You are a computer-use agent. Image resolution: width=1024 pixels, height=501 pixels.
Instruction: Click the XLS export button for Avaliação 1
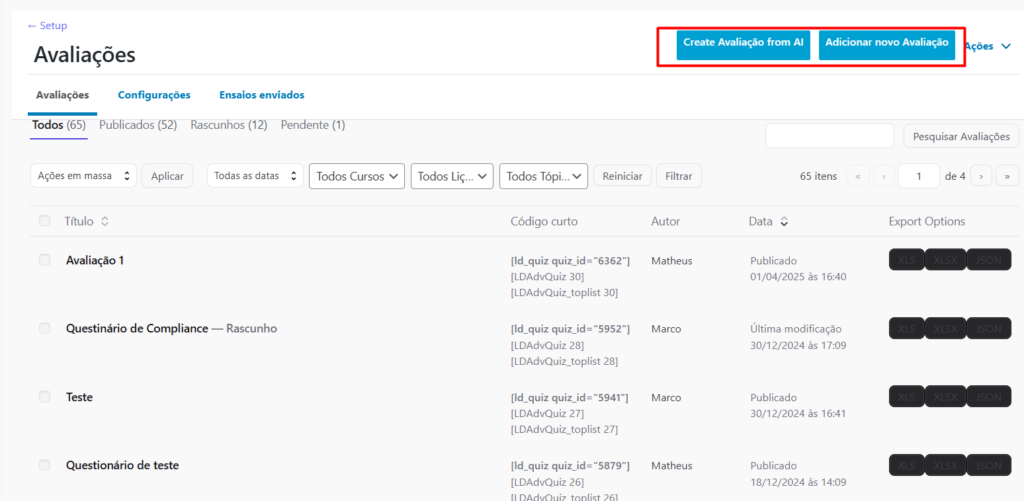coord(906,260)
